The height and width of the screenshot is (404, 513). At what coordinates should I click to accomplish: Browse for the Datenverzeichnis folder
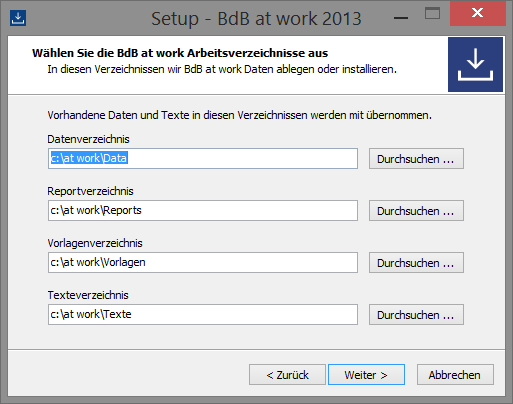(x=416, y=159)
